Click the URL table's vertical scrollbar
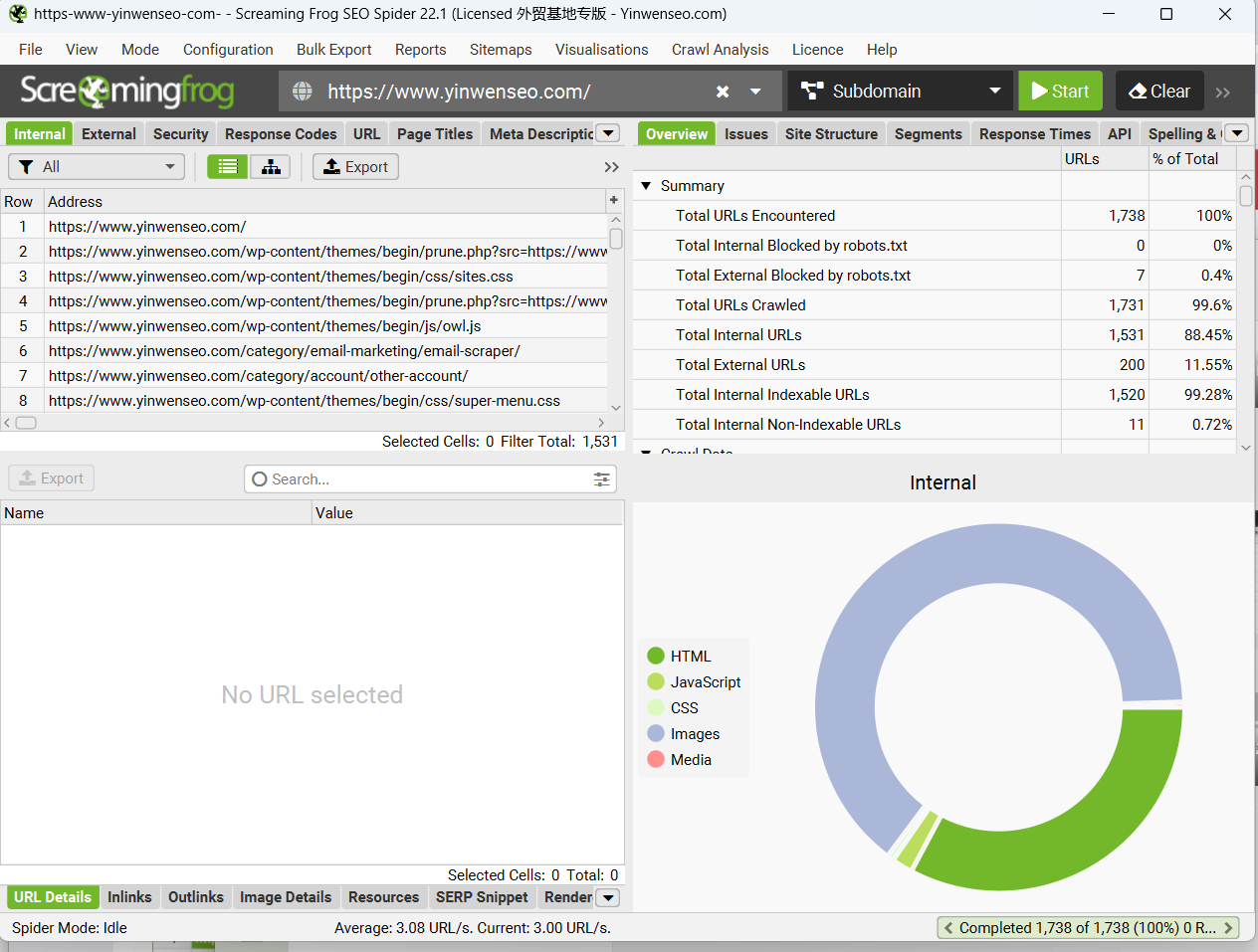Screen dimensions: 1258x952 click(616, 239)
